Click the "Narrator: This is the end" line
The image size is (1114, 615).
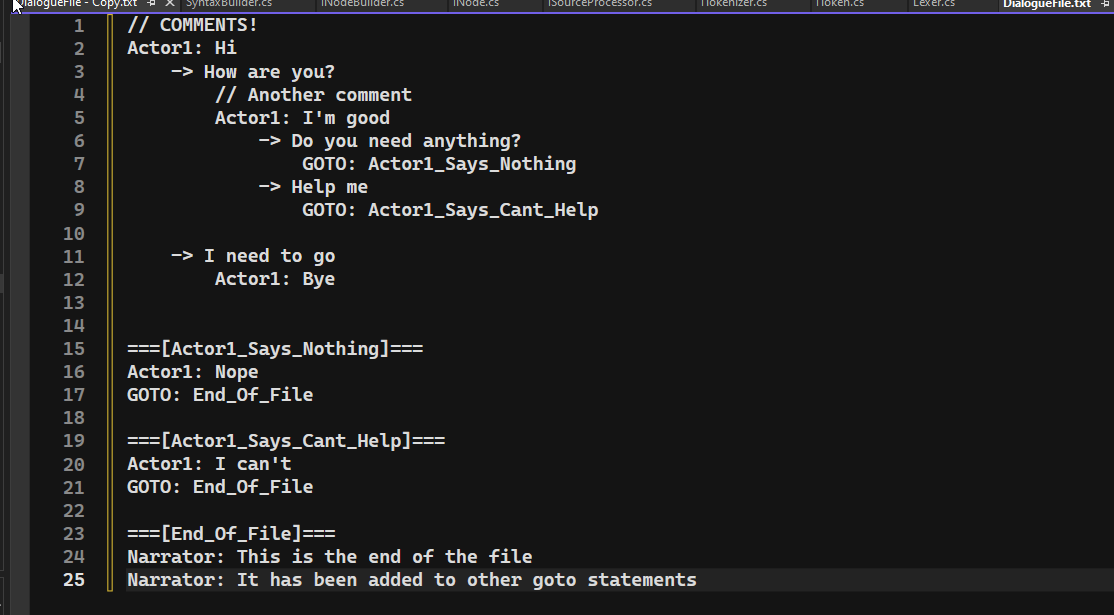pos(329,556)
